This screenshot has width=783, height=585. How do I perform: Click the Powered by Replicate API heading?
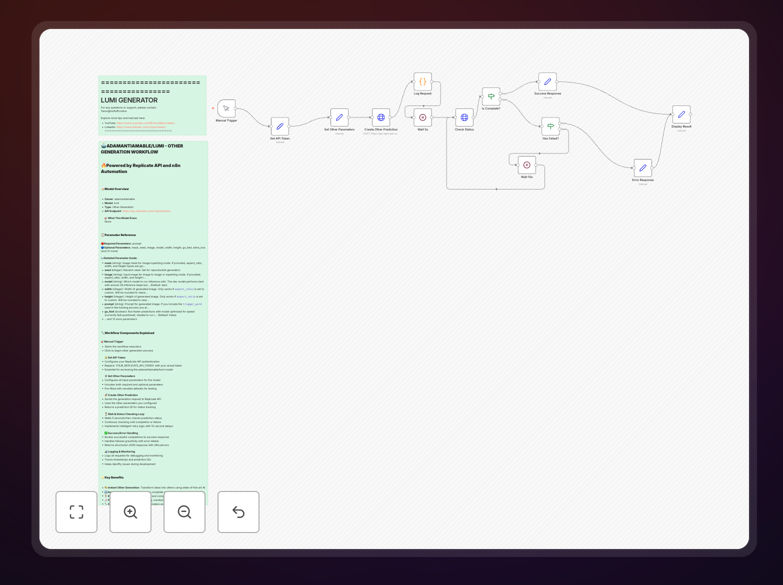click(x=141, y=168)
